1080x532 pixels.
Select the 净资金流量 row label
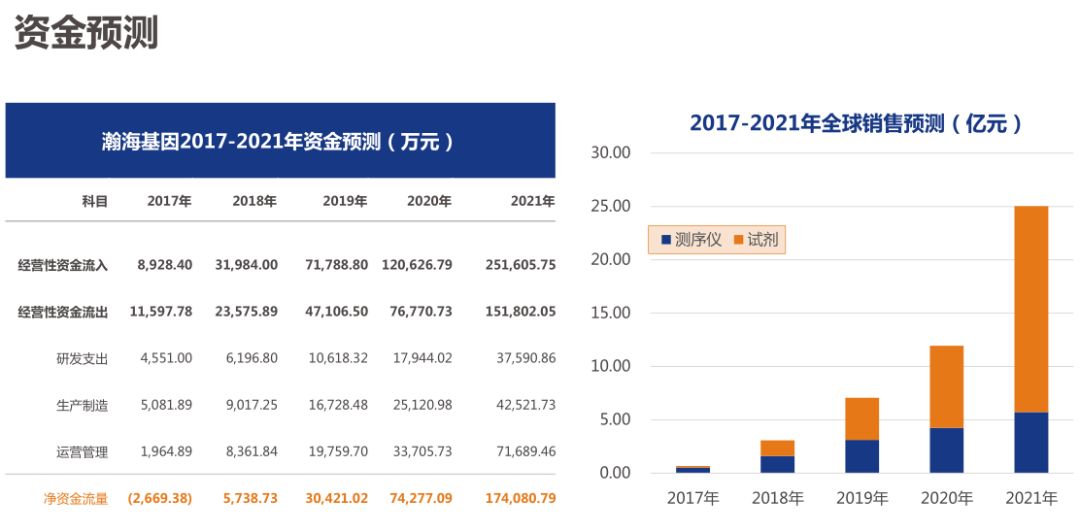pos(76,498)
